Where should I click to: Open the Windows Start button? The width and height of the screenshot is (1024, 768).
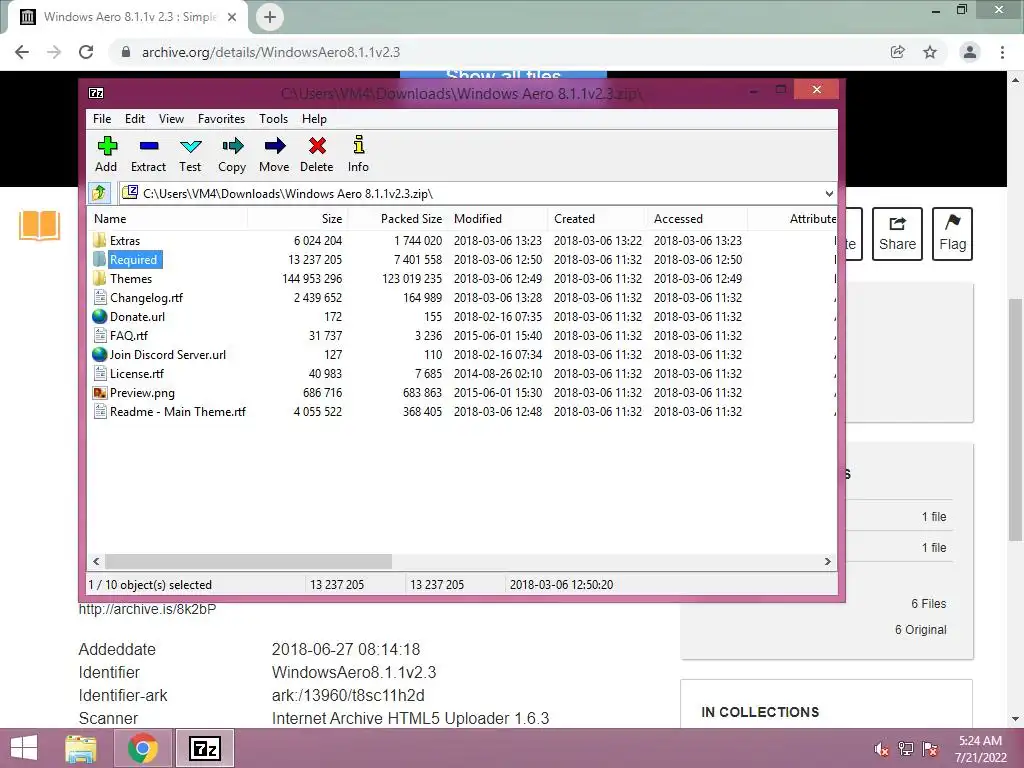click(x=24, y=748)
